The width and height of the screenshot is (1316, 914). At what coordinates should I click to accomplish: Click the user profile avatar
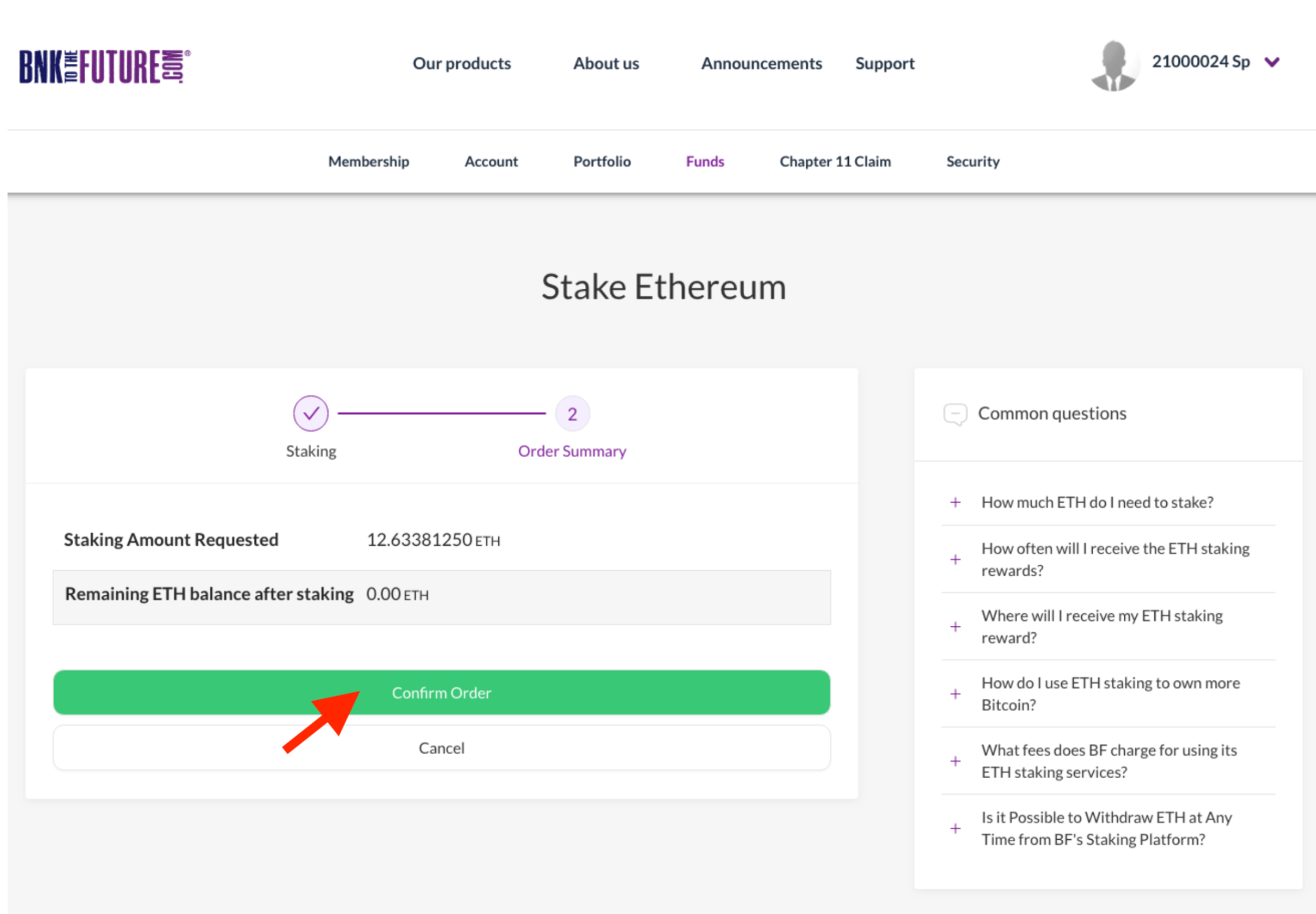point(1114,65)
